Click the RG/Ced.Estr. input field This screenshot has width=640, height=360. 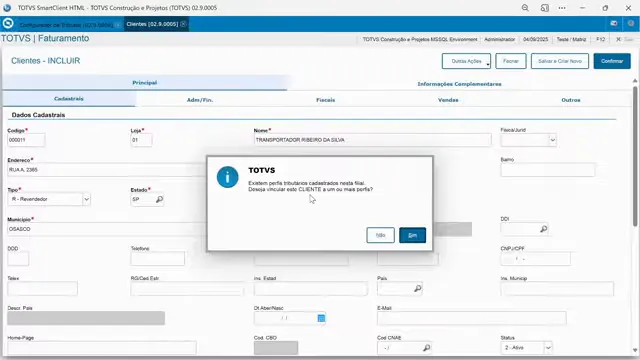(x=187, y=289)
